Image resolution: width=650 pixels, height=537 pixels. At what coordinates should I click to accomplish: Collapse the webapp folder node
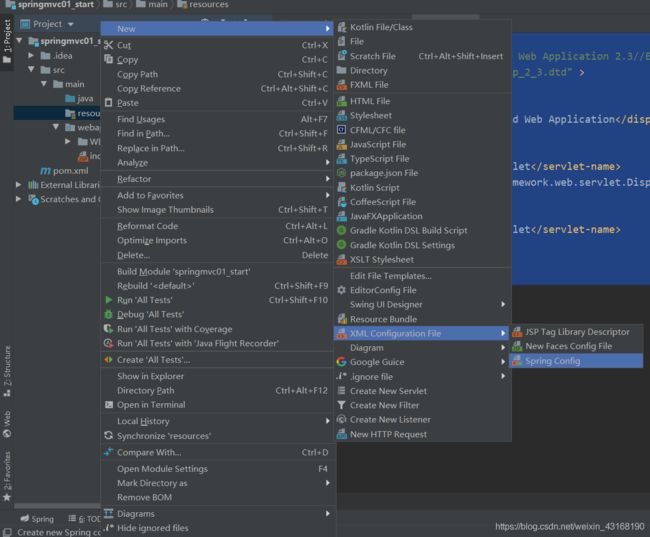click(56, 127)
